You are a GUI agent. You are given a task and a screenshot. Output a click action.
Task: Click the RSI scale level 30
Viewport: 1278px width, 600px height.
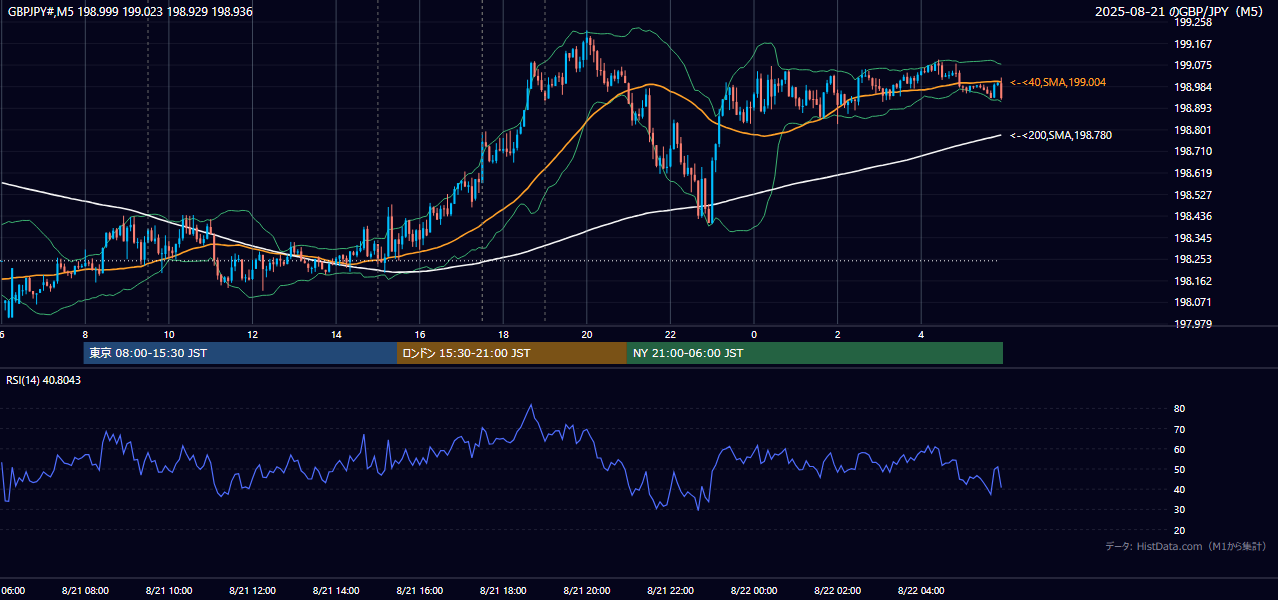1180,510
